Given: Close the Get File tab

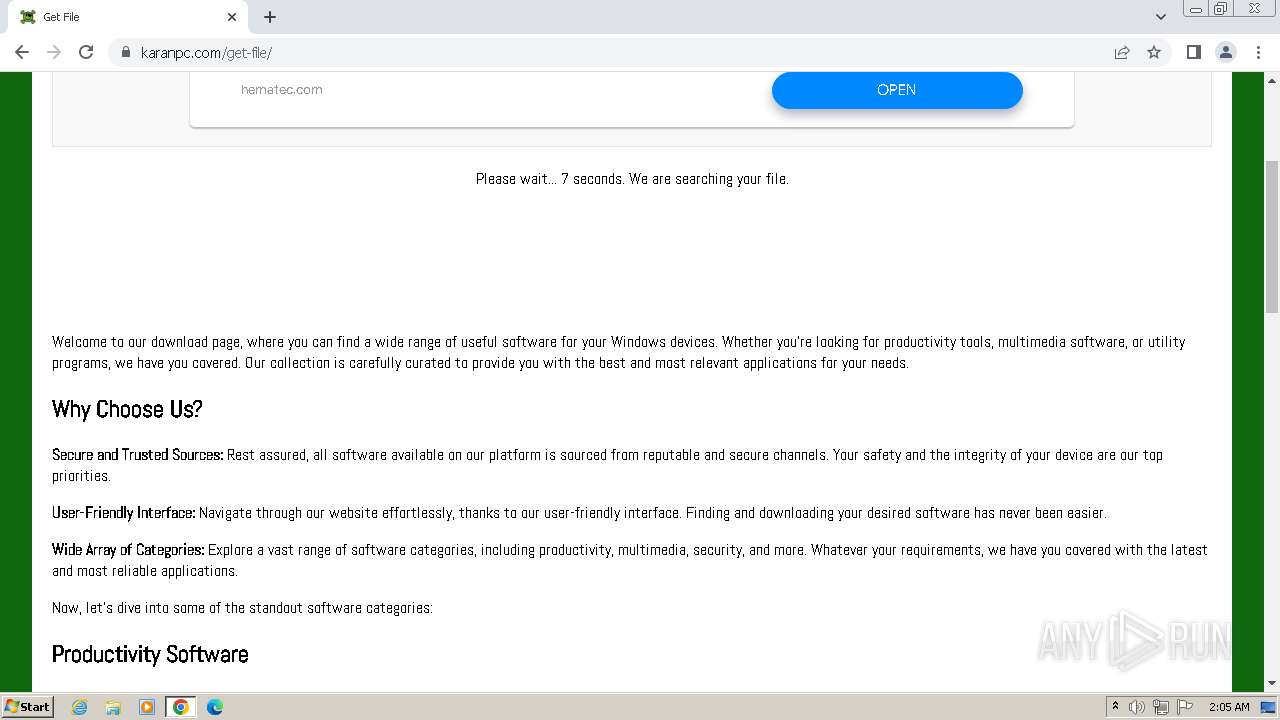Looking at the screenshot, I should 232,17.
